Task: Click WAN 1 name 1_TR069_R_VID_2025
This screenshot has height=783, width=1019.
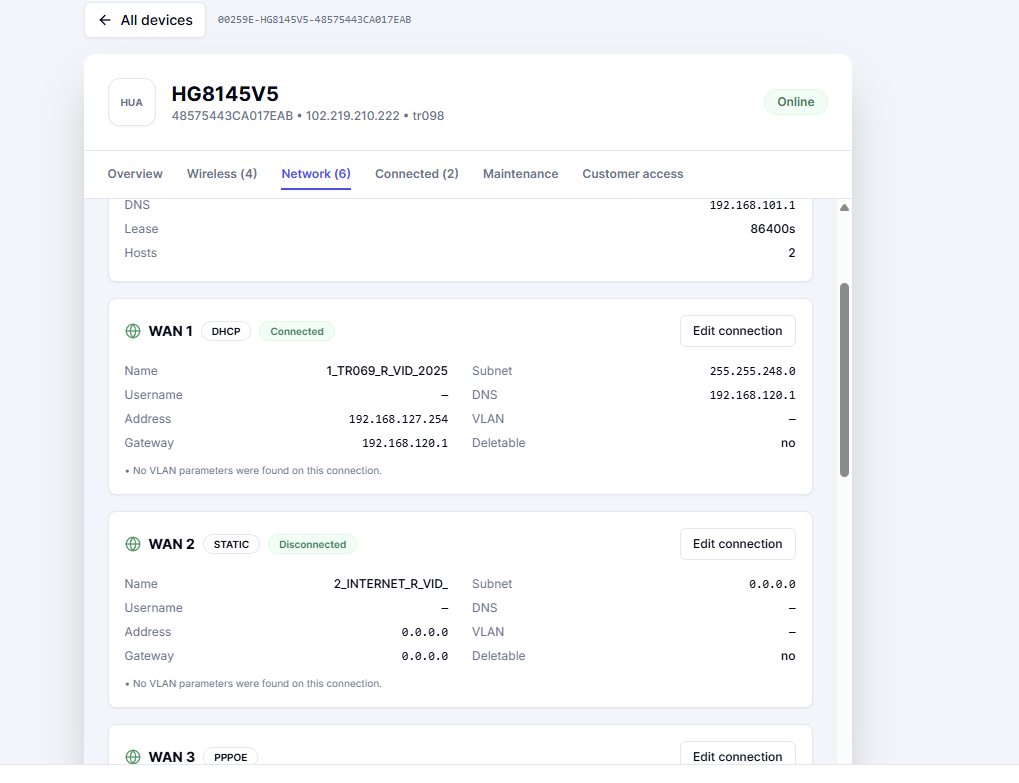Action: click(x=387, y=371)
